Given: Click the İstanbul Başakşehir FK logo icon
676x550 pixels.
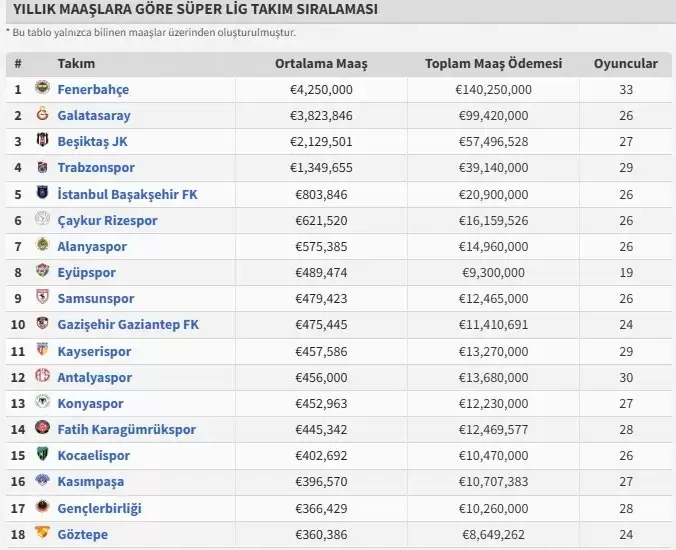Looking at the screenshot, I should [x=43, y=193].
